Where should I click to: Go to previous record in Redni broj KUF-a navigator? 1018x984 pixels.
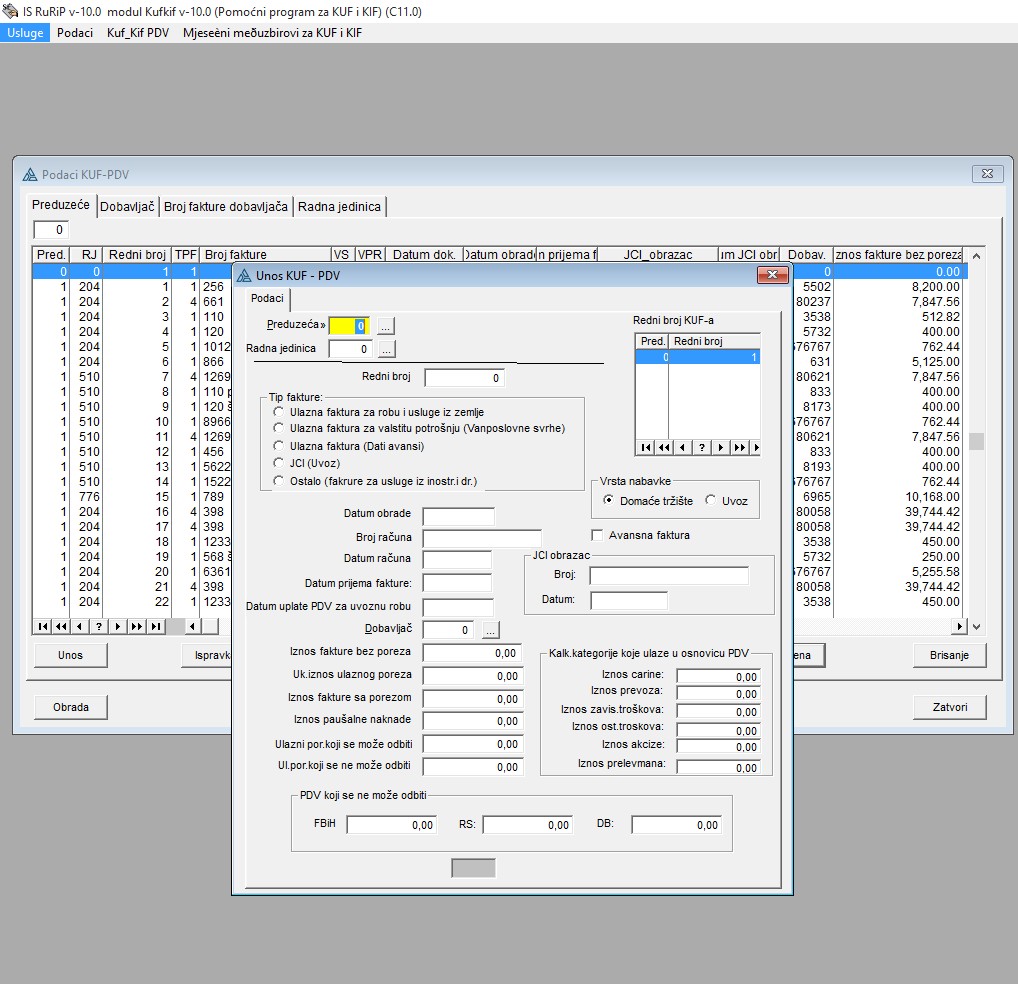683,447
